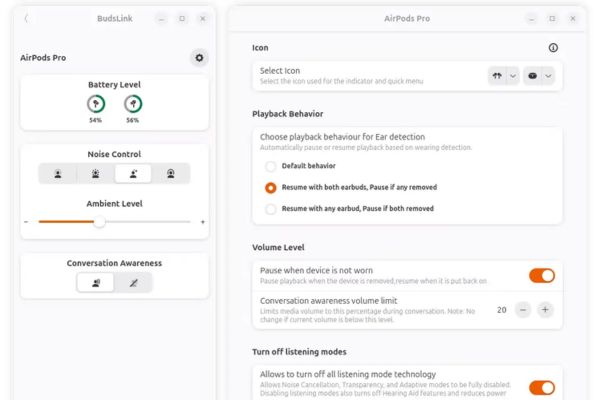
Task: Maximize the AirPods Pro settings window
Action: (552, 18)
